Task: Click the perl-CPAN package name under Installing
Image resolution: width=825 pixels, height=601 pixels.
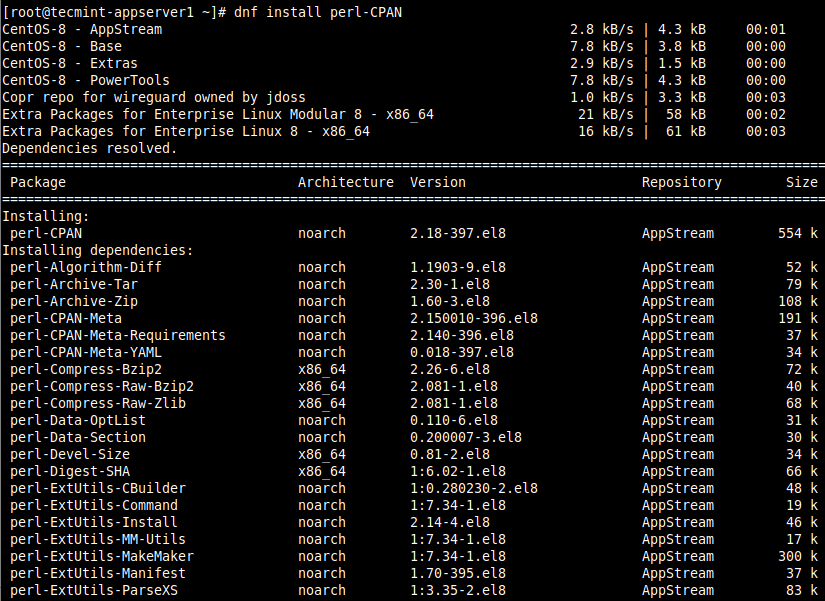Action: coord(46,233)
